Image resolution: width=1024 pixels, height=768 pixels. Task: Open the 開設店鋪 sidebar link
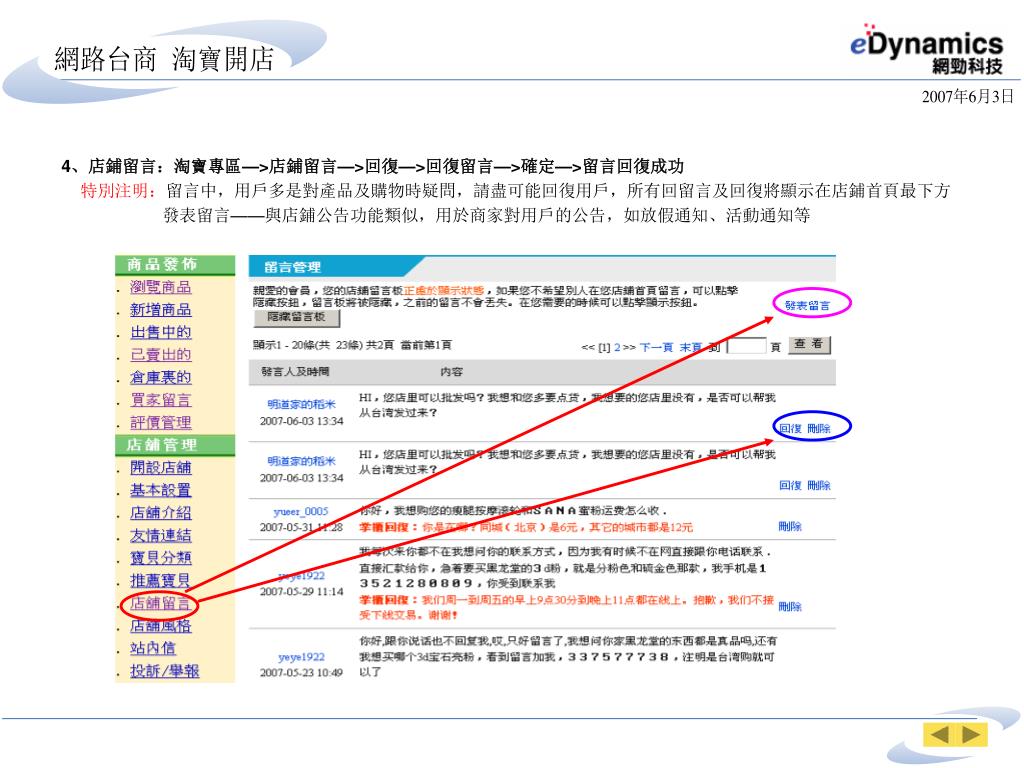(161, 468)
